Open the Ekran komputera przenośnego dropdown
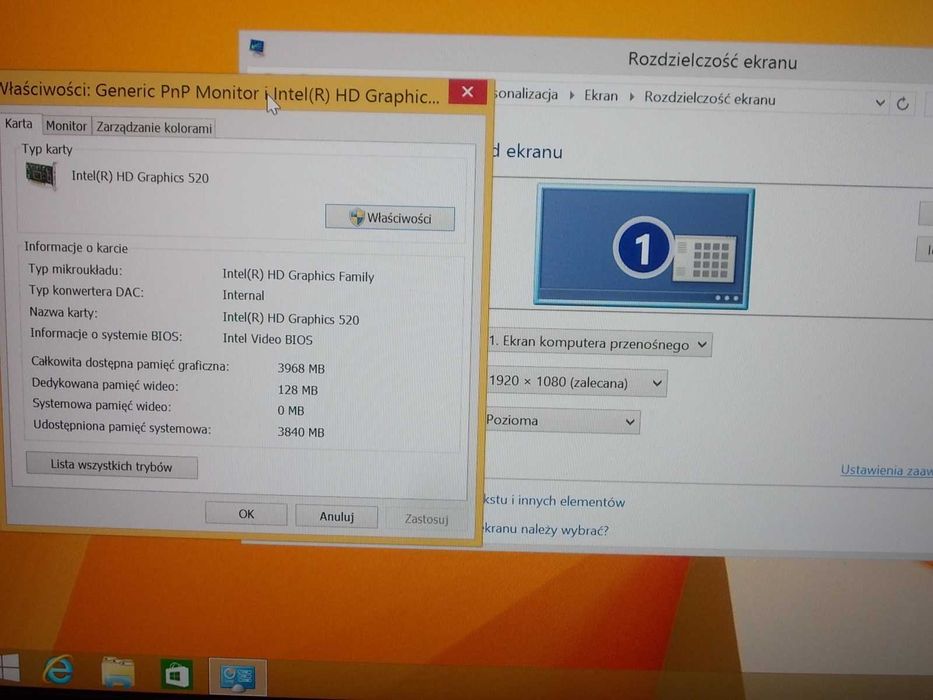 click(x=599, y=343)
